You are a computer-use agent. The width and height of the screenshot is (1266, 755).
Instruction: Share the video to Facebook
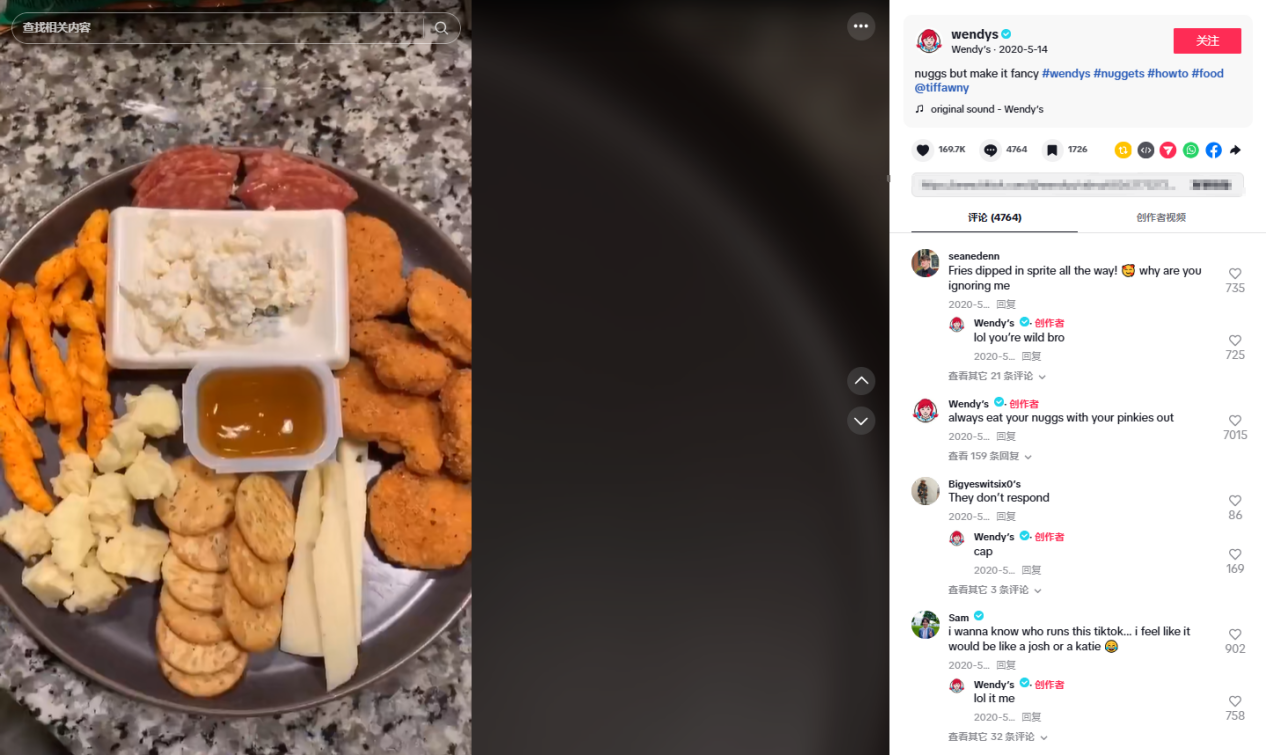pyautogui.click(x=1213, y=150)
